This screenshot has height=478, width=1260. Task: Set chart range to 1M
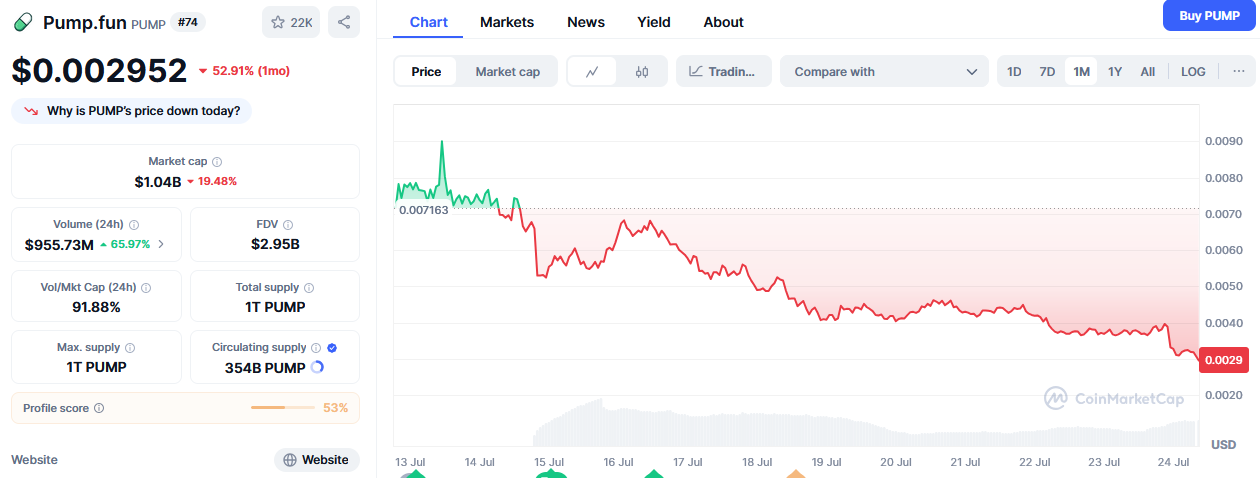(x=1081, y=71)
